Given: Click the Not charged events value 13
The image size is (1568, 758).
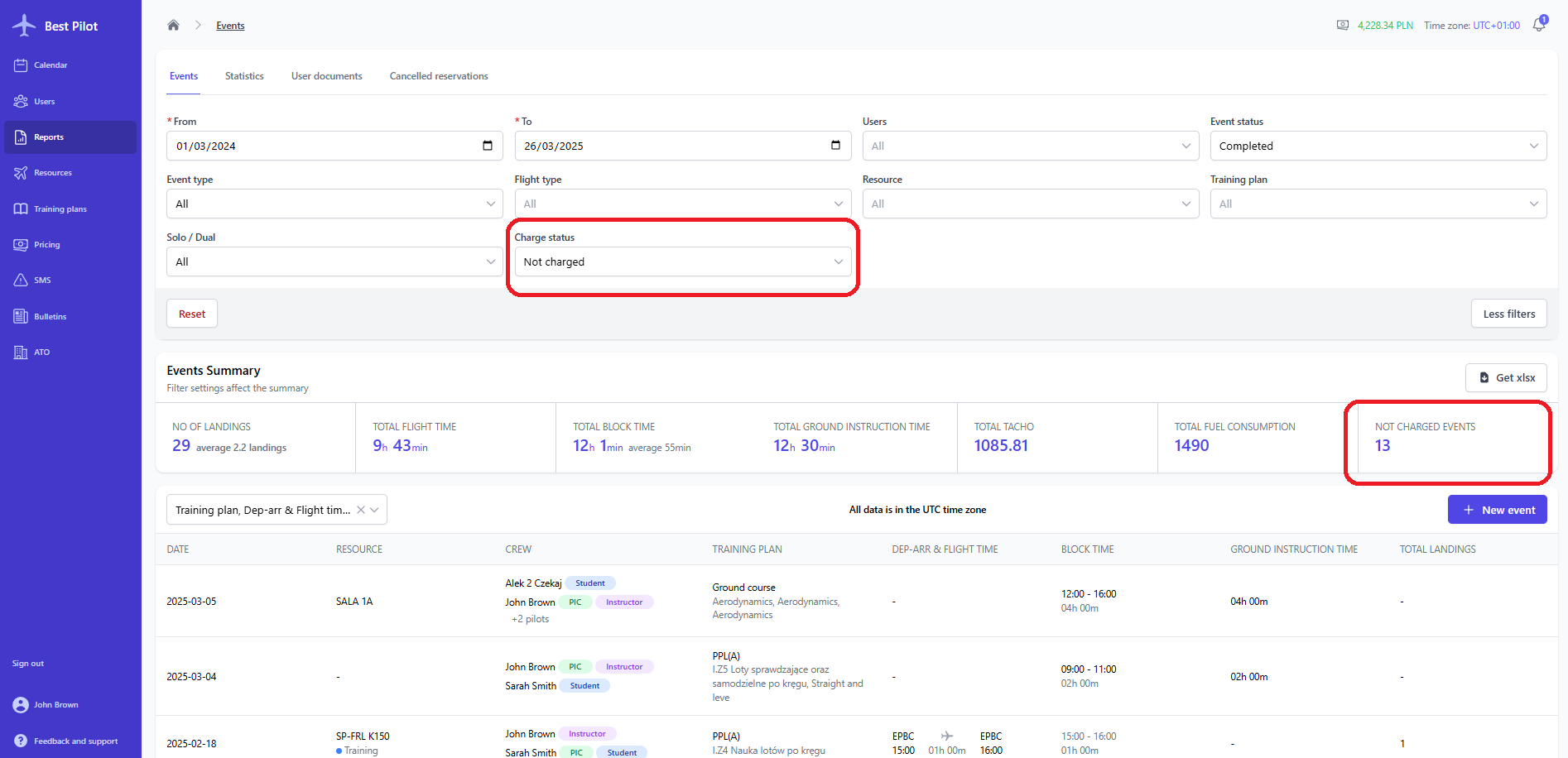Looking at the screenshot, I should pyautogui.click(x=1383, y=445).
